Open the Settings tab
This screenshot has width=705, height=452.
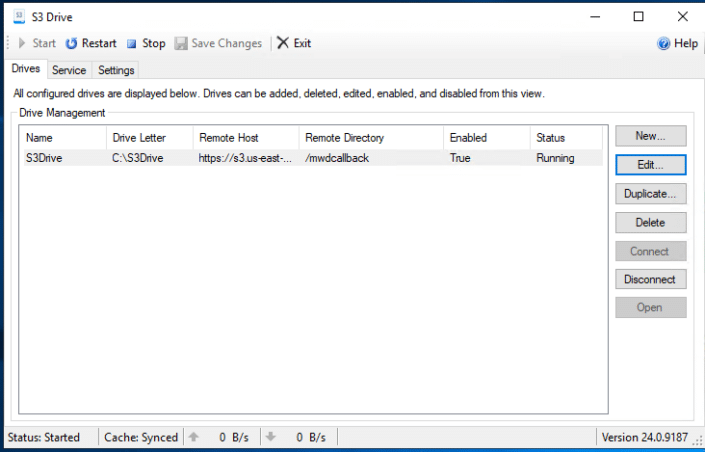pos(116,70)
